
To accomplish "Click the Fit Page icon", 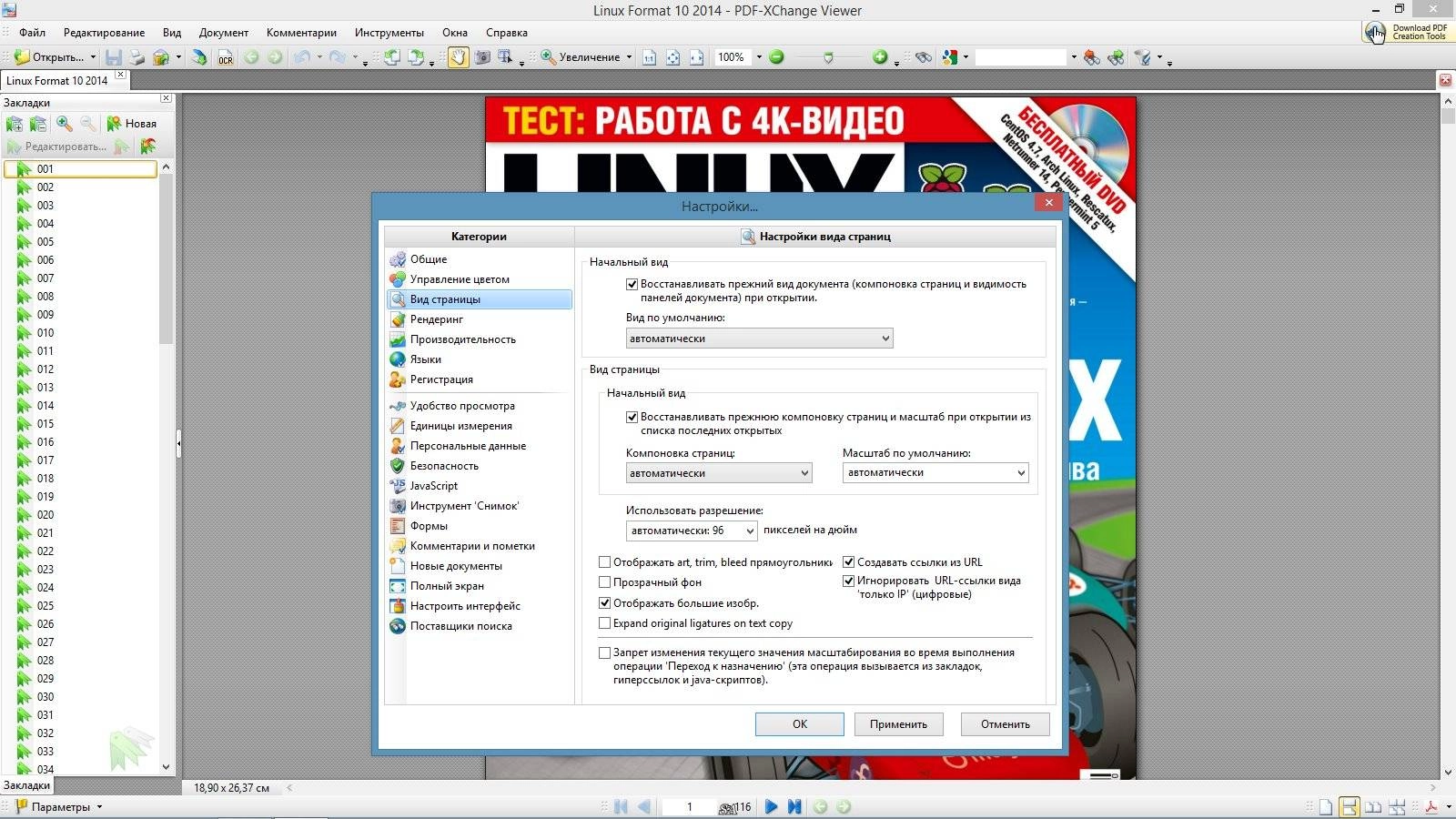I will pos(672,57).
